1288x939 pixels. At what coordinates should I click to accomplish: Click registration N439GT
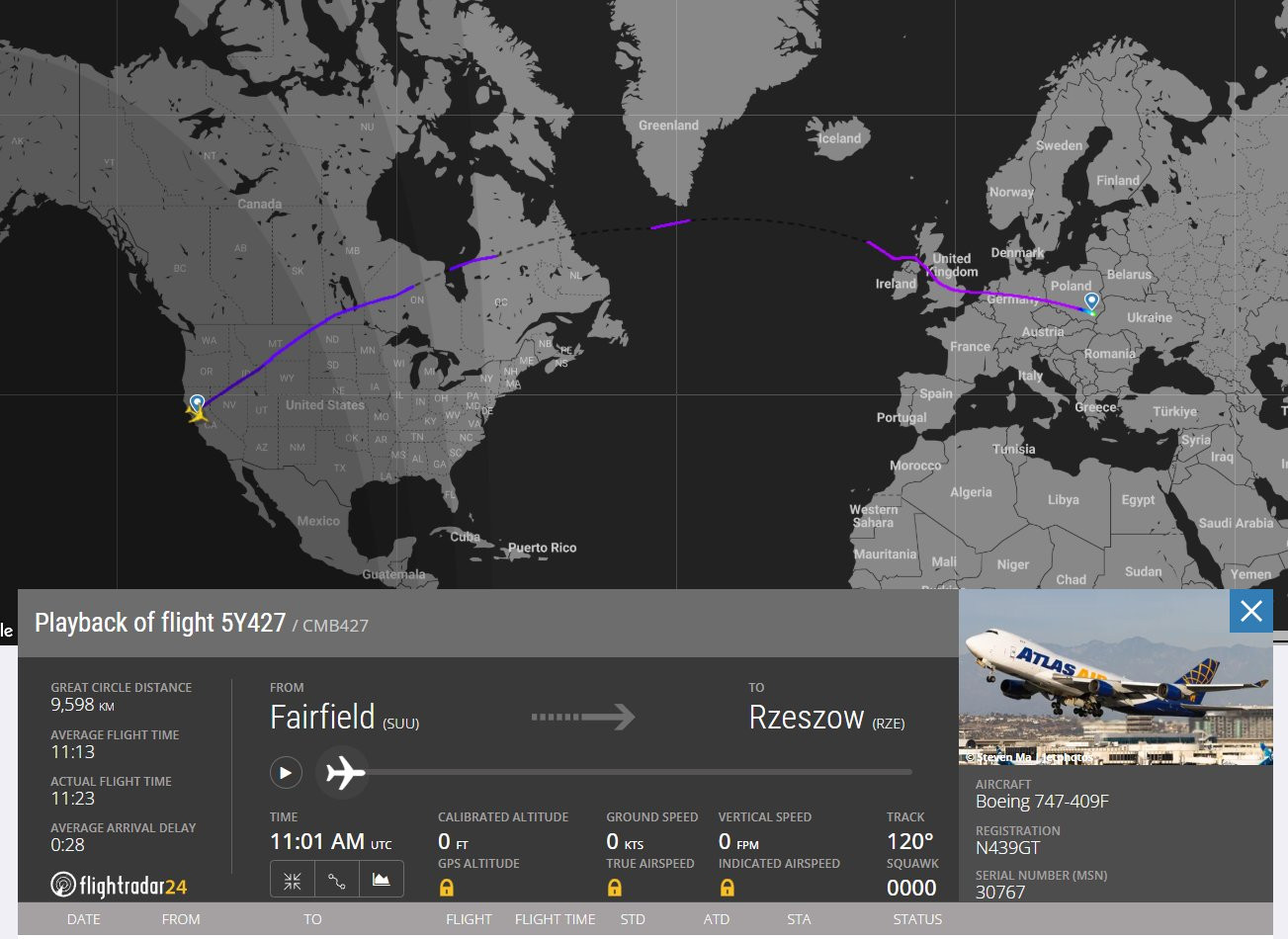coord(1007,848)
